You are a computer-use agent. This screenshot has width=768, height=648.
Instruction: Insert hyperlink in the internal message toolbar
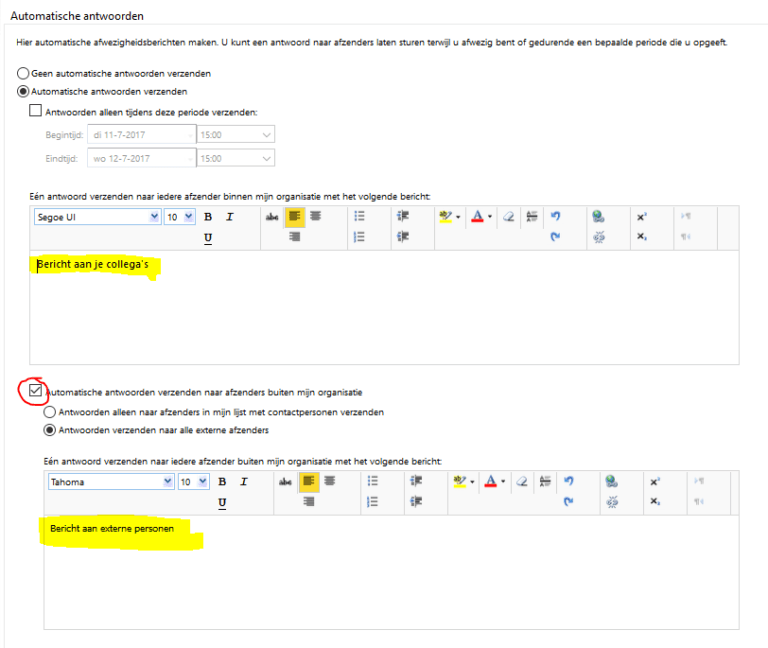tap(598, 216)
